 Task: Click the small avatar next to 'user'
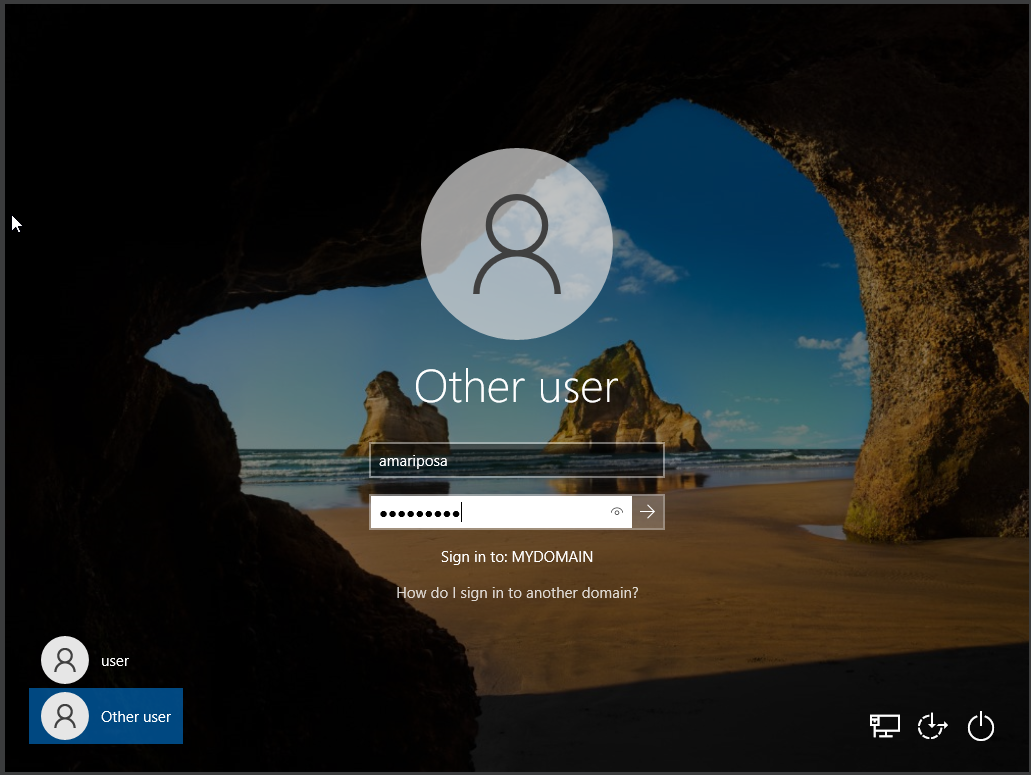(64, 660)
